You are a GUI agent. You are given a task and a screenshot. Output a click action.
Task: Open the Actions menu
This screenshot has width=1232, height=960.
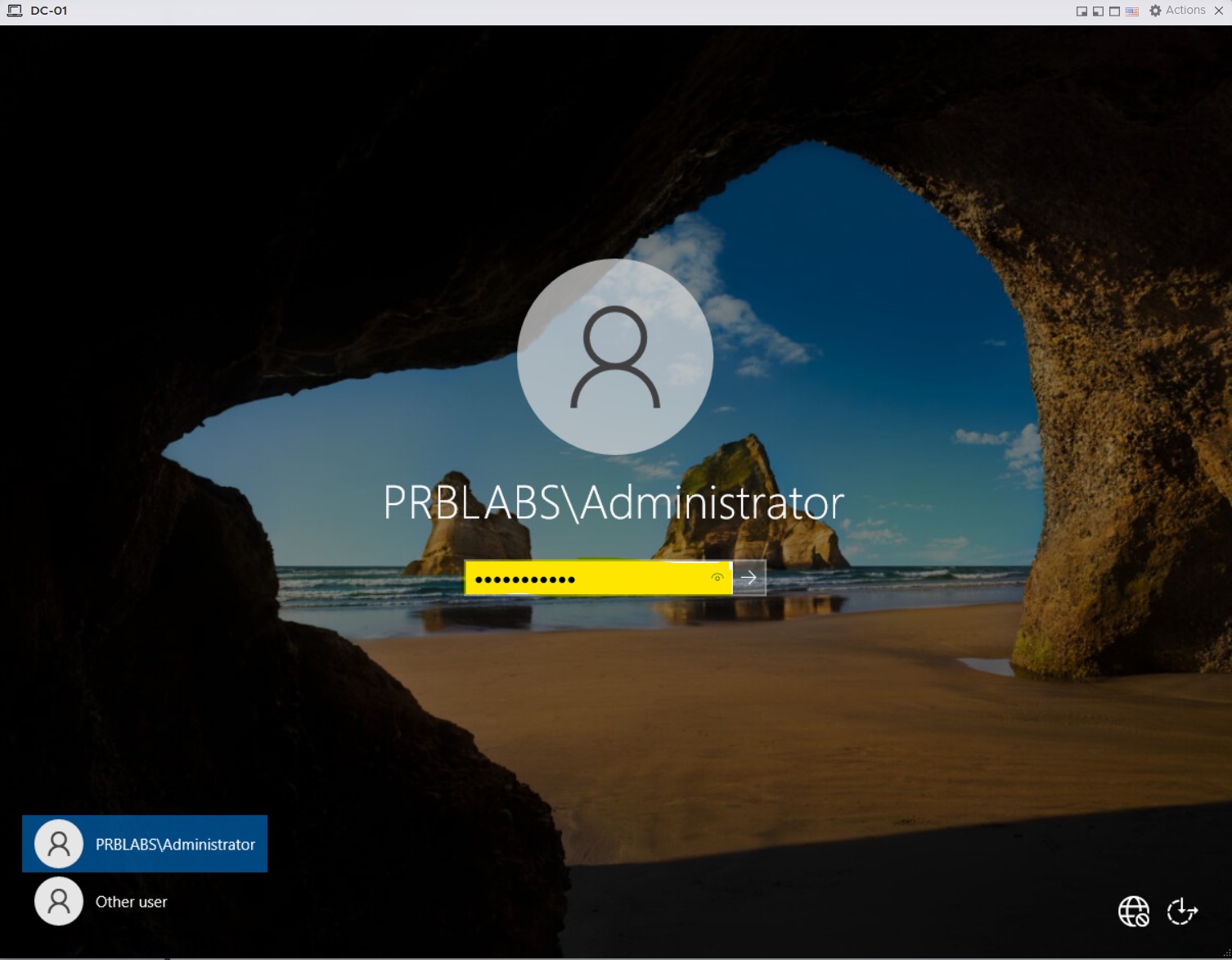coord(1185,11)
